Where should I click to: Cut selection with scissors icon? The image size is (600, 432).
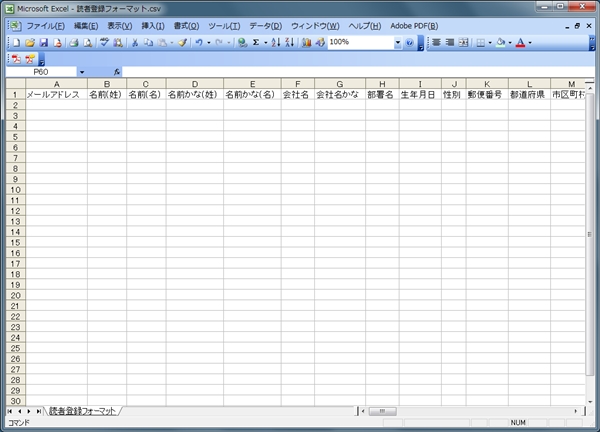[135, 42]
